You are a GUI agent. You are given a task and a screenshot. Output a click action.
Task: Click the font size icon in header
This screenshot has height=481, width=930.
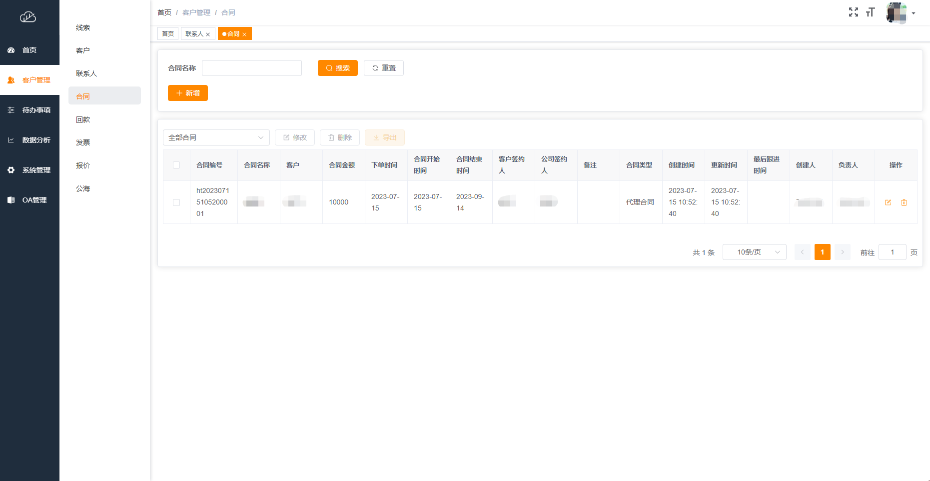click(870, 12)
